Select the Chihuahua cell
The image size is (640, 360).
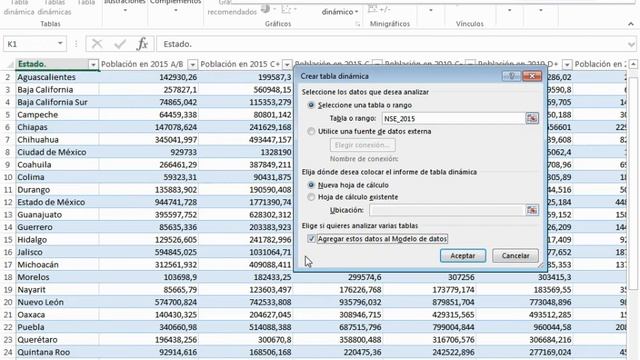(x=57, y=140)
